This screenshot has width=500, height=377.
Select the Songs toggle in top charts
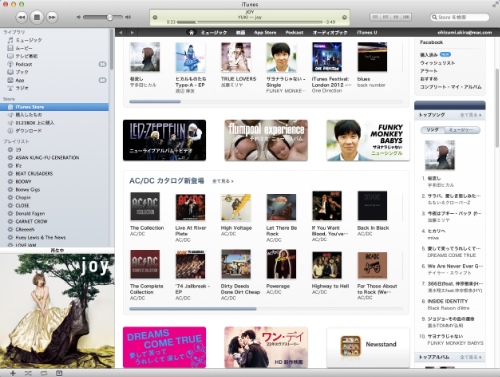tap(432, 130)
